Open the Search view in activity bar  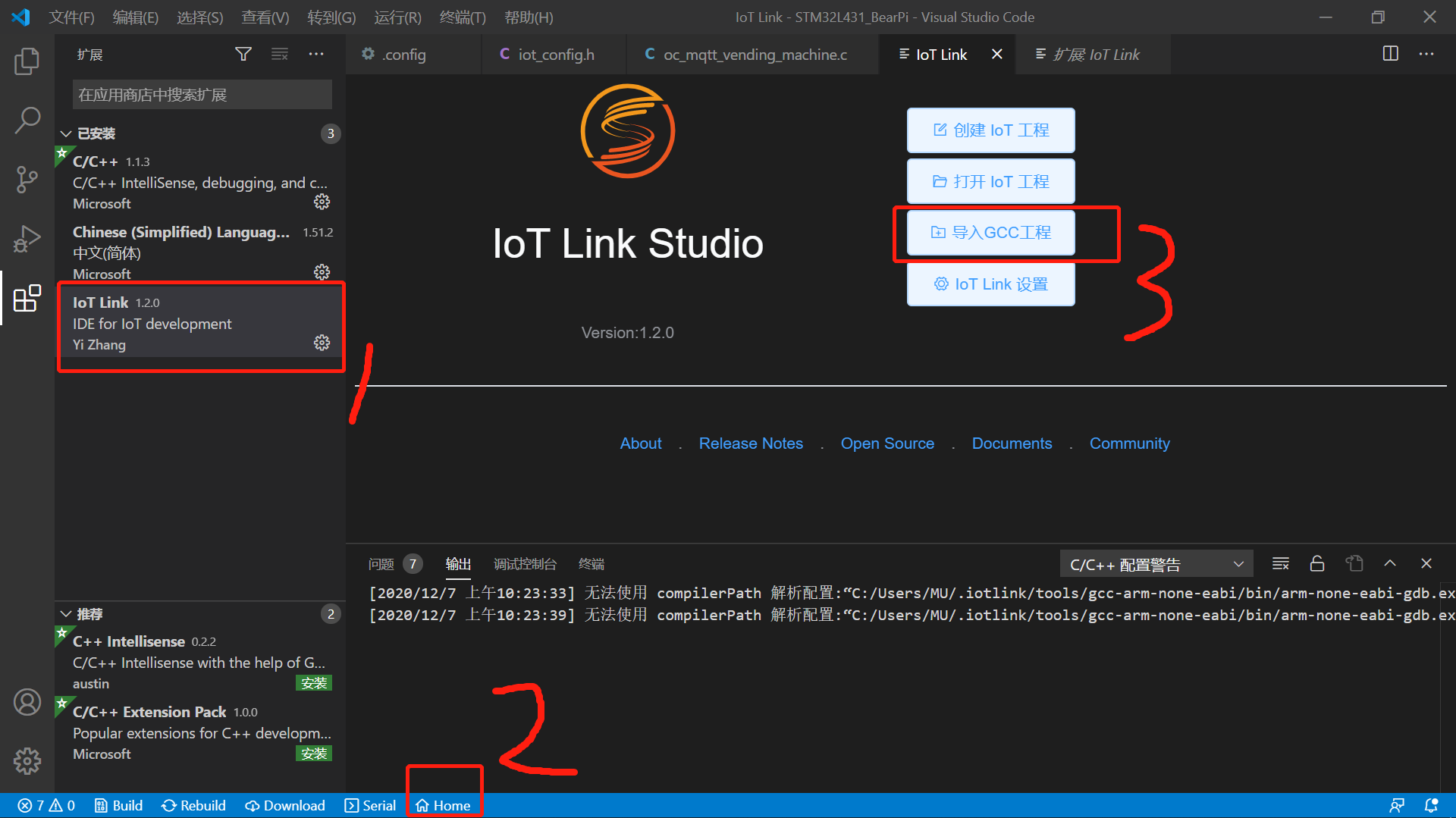click(x=27, y=120)
